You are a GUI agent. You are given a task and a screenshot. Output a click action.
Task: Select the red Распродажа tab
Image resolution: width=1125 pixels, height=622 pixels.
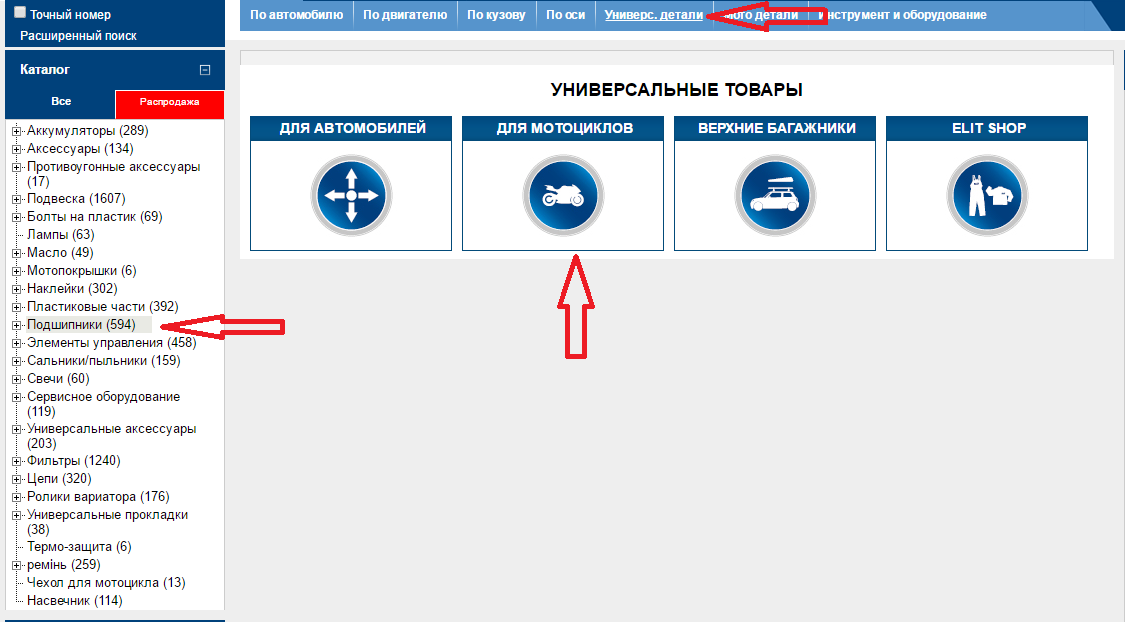pyautogui.click(x=169, y=102)
